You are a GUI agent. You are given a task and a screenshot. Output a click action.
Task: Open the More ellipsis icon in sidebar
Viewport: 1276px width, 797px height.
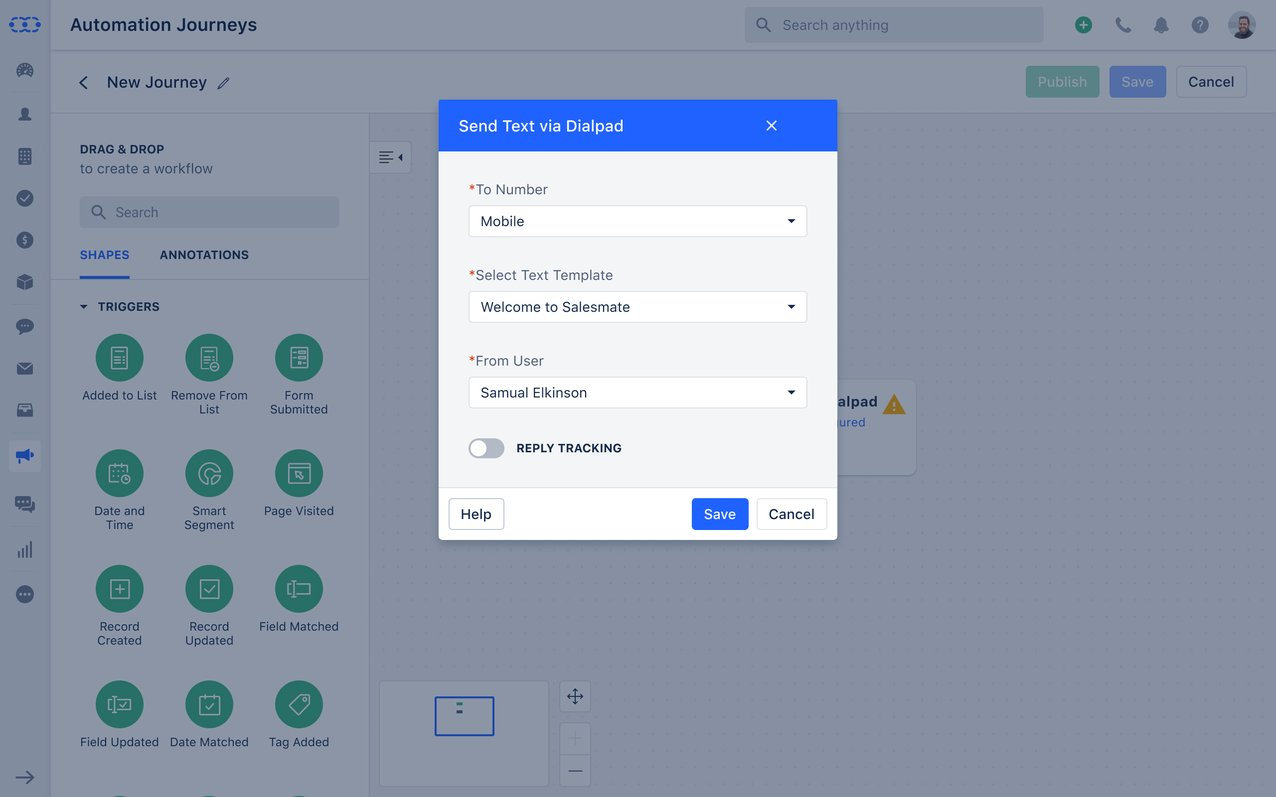(25, 595)
